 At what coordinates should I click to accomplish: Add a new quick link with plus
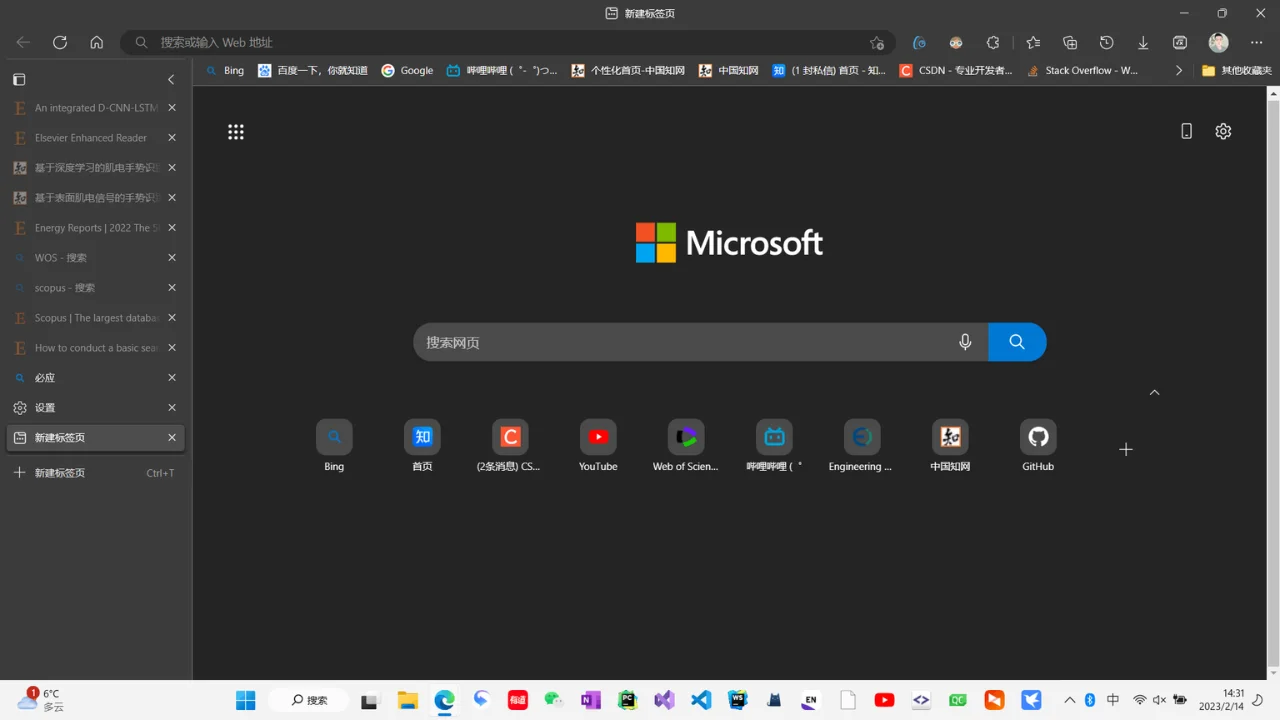click(x=1126, y=449)
